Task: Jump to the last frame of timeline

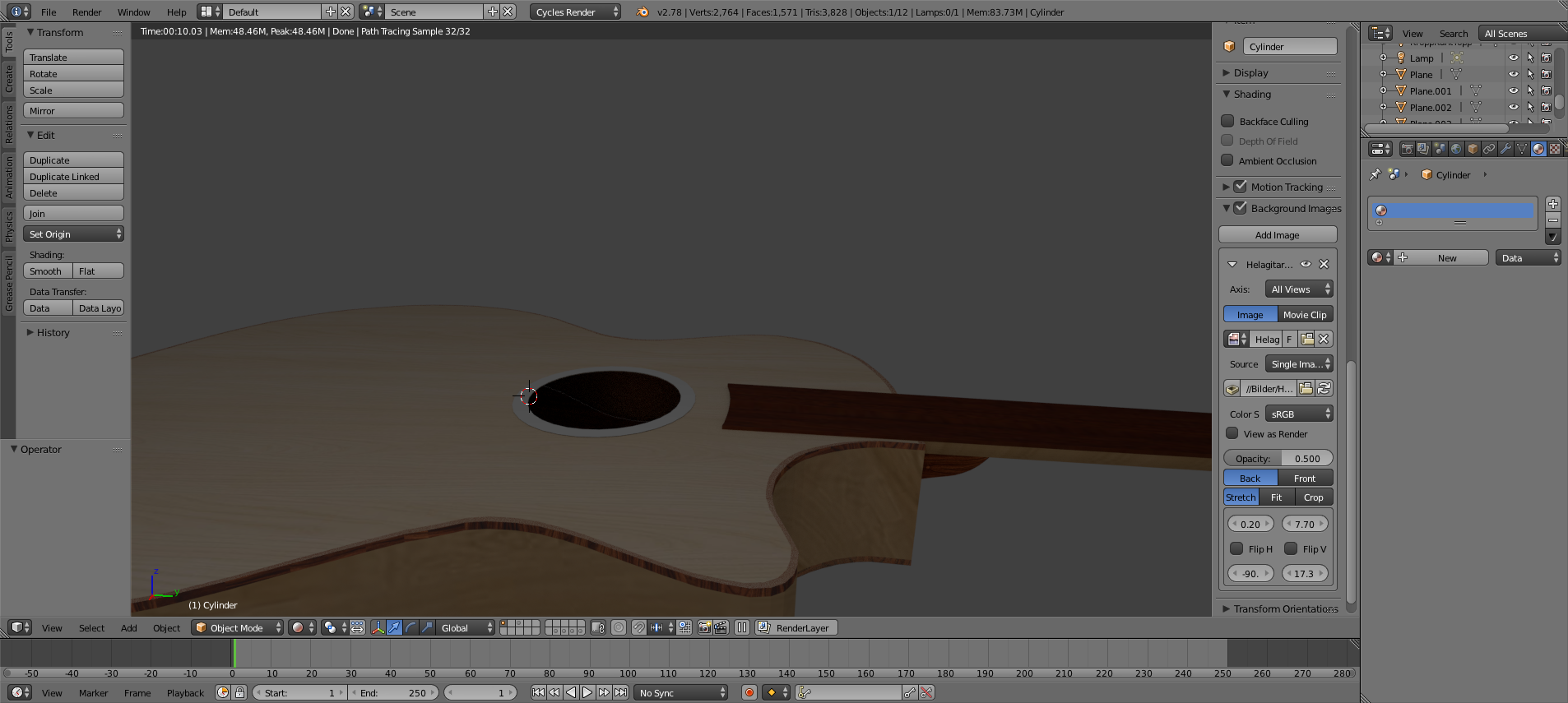Action: click(x=620, y=692)
